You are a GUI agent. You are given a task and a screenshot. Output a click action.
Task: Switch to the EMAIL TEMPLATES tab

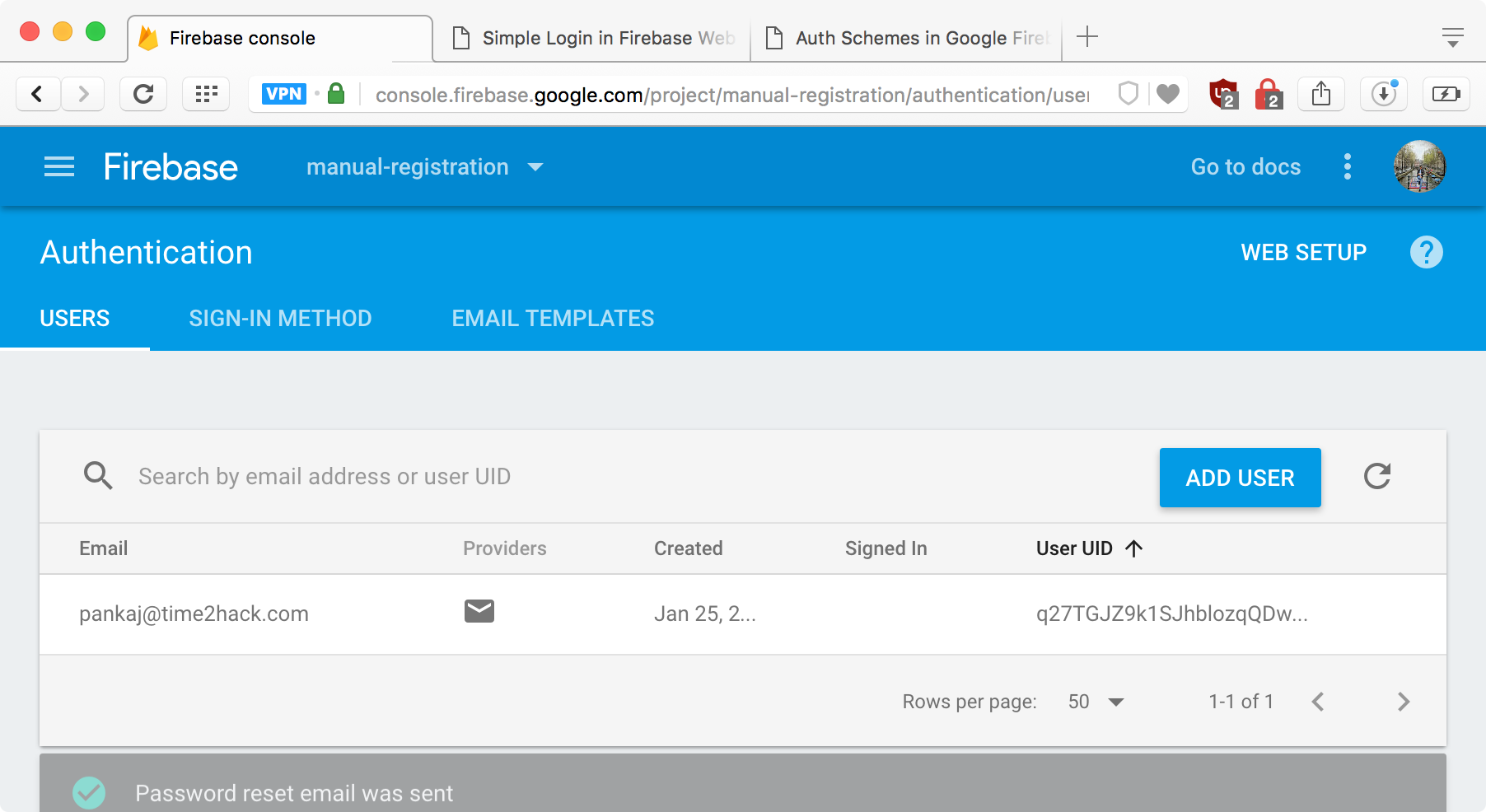coord(553,319)
